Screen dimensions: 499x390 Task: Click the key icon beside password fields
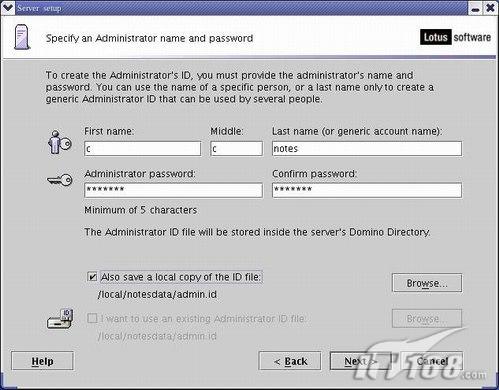(x=60, y=180)
